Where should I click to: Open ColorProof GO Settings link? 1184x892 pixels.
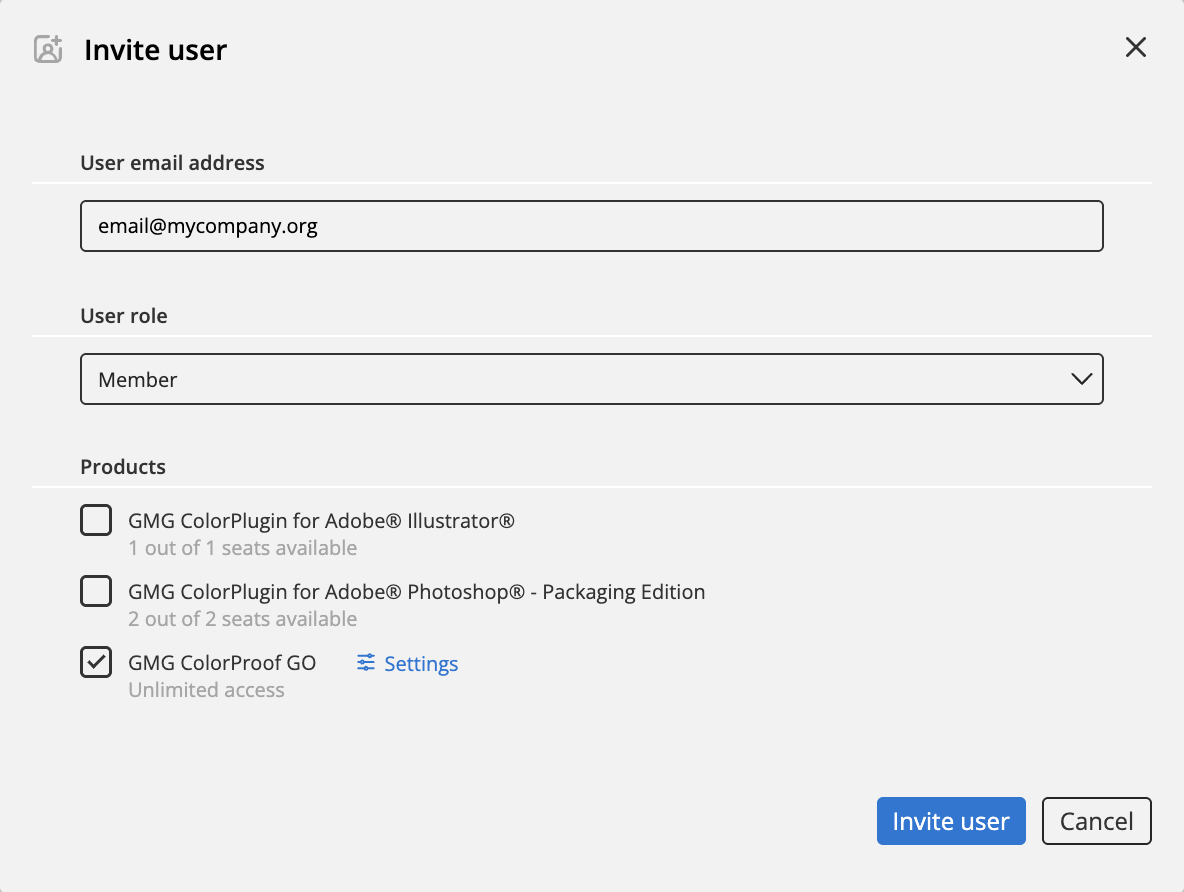point(407,663)
